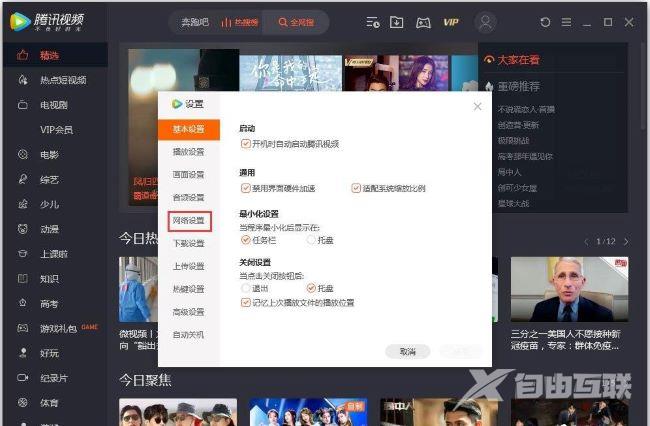This screenshot has width=650, height=426.
Task: Toggle 记忆上次播放文件的播放位置 checkbox
Action: [x=245, y=303]
